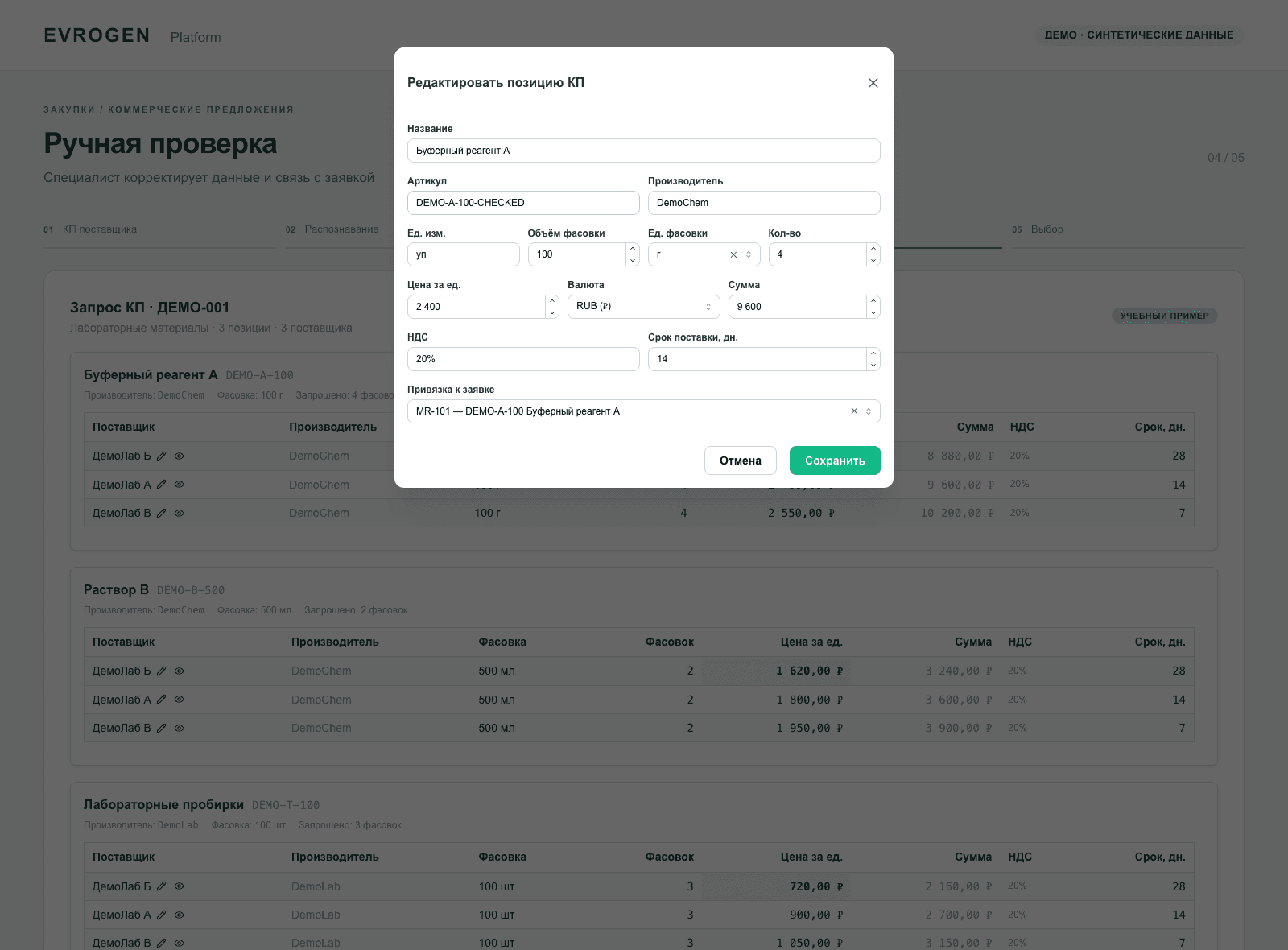Edit ДемоЛаб Б row in Буферный реагент A
Viewport: 1288px width, 950px height.
pyautogui.click(x=161, y=456)
